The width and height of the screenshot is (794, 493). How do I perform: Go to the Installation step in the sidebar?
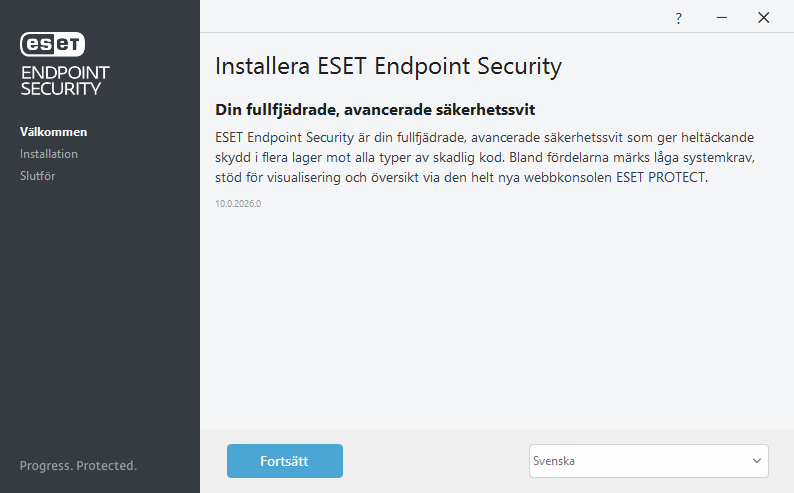[x=49, y=154]
